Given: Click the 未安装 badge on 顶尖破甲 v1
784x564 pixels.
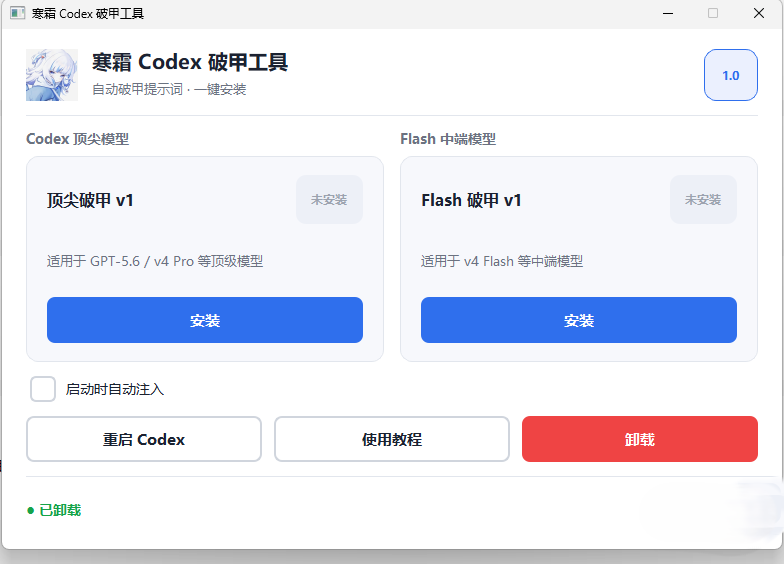Looking at the screenshot, I should point(329,200).
